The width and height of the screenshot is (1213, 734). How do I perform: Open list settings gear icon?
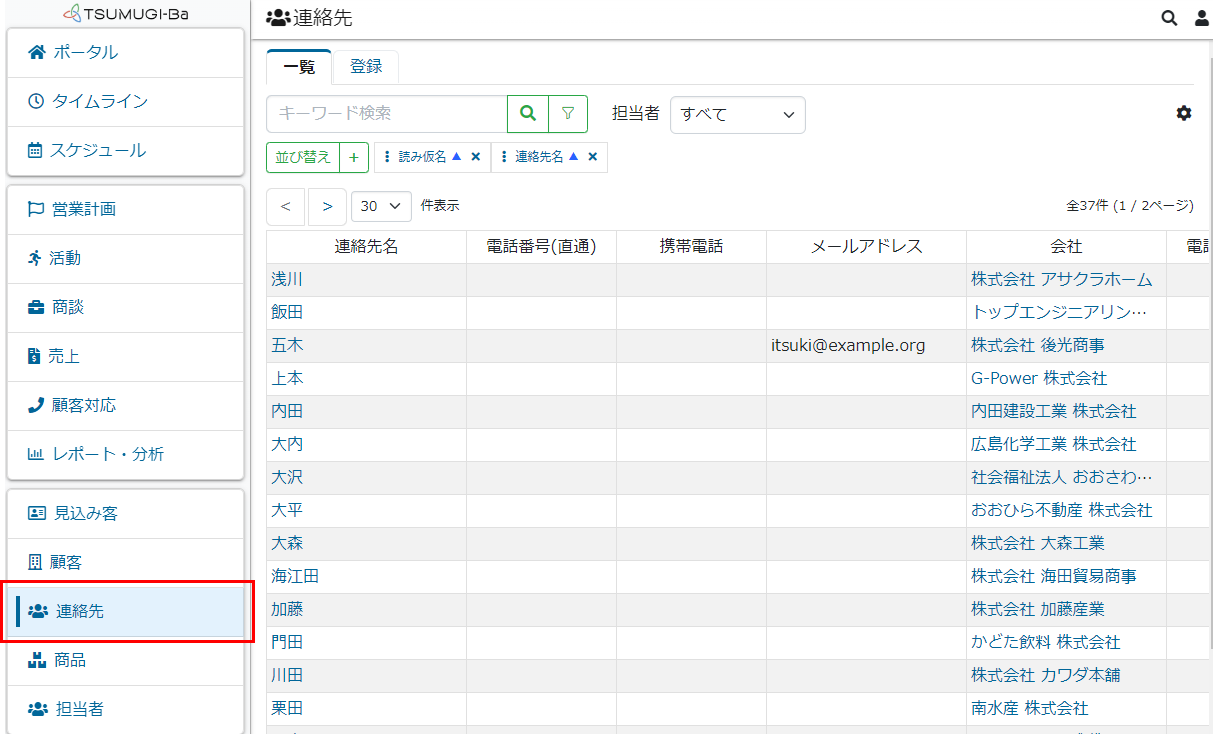pos(1184,113)
